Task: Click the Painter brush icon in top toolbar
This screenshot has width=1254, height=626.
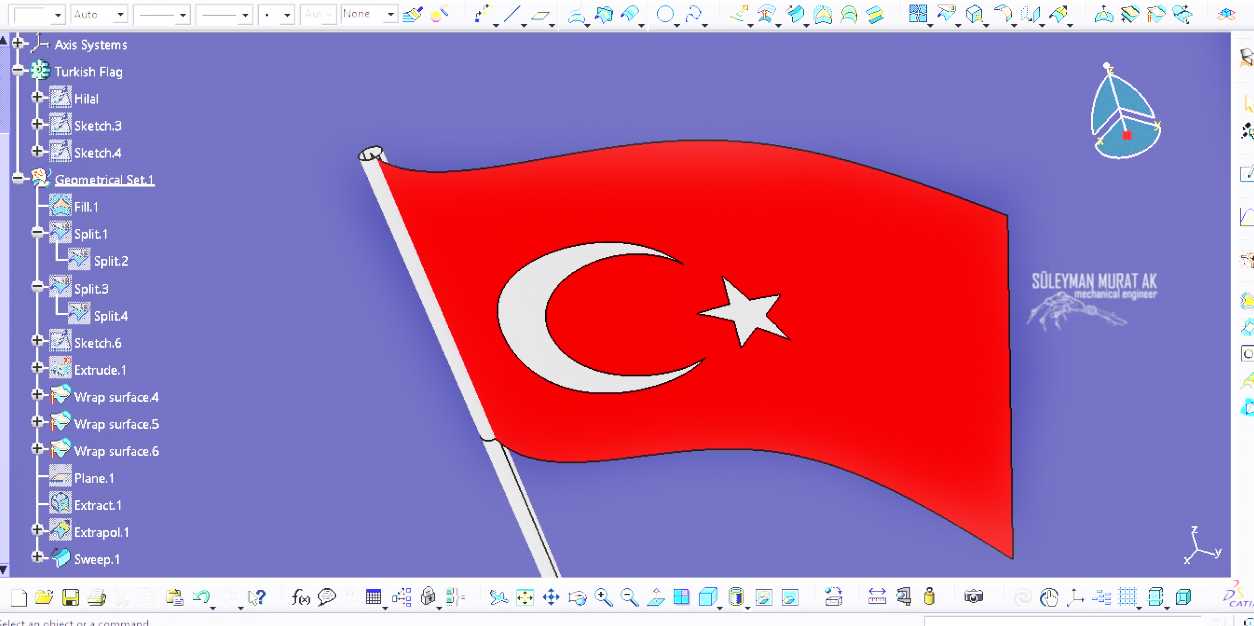Action: (412, 15)
